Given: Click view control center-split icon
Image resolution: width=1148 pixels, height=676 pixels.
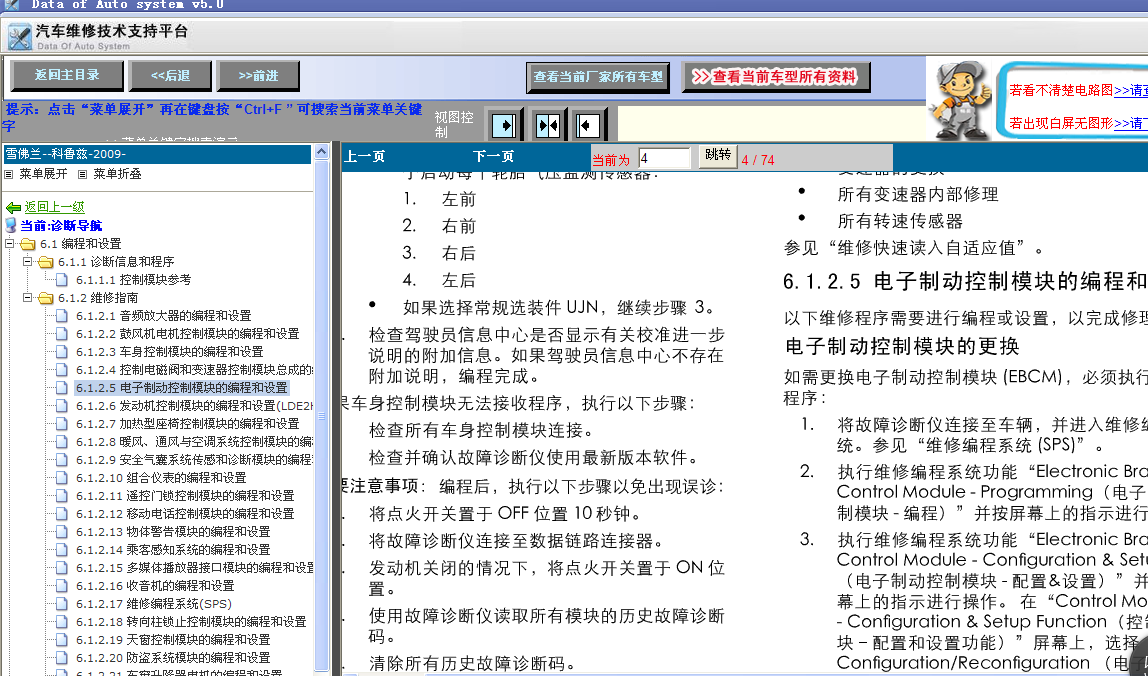Looking at the screenshot, I should pos(548,125).
